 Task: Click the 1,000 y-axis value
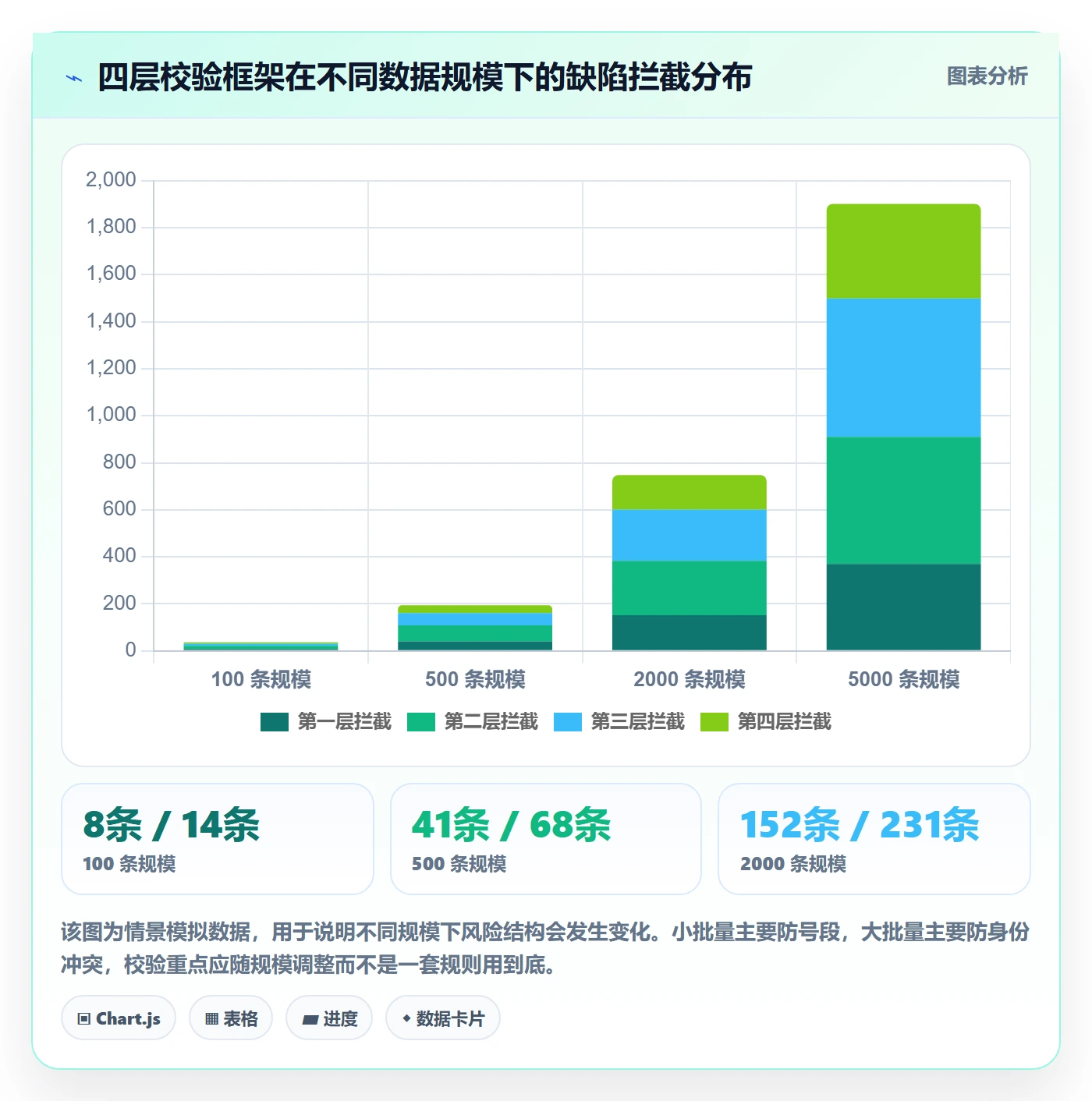pos(111,415)
